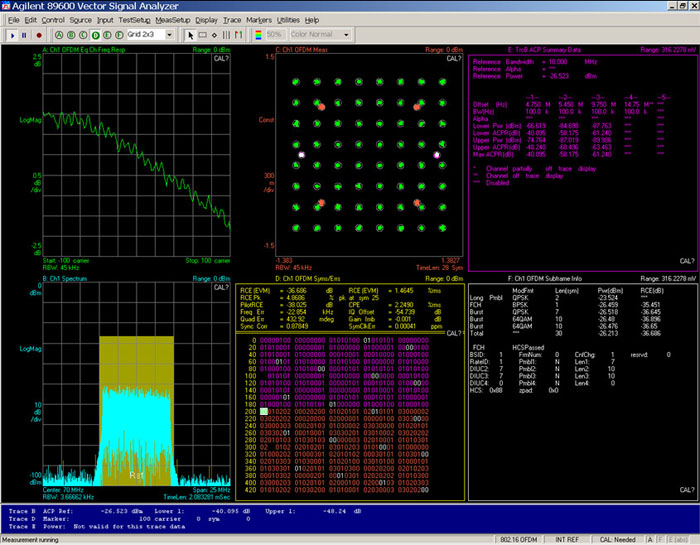The width and height of the screenshot is (700, 545).
Task: Select trace E toolbar button
Action: 107,35
